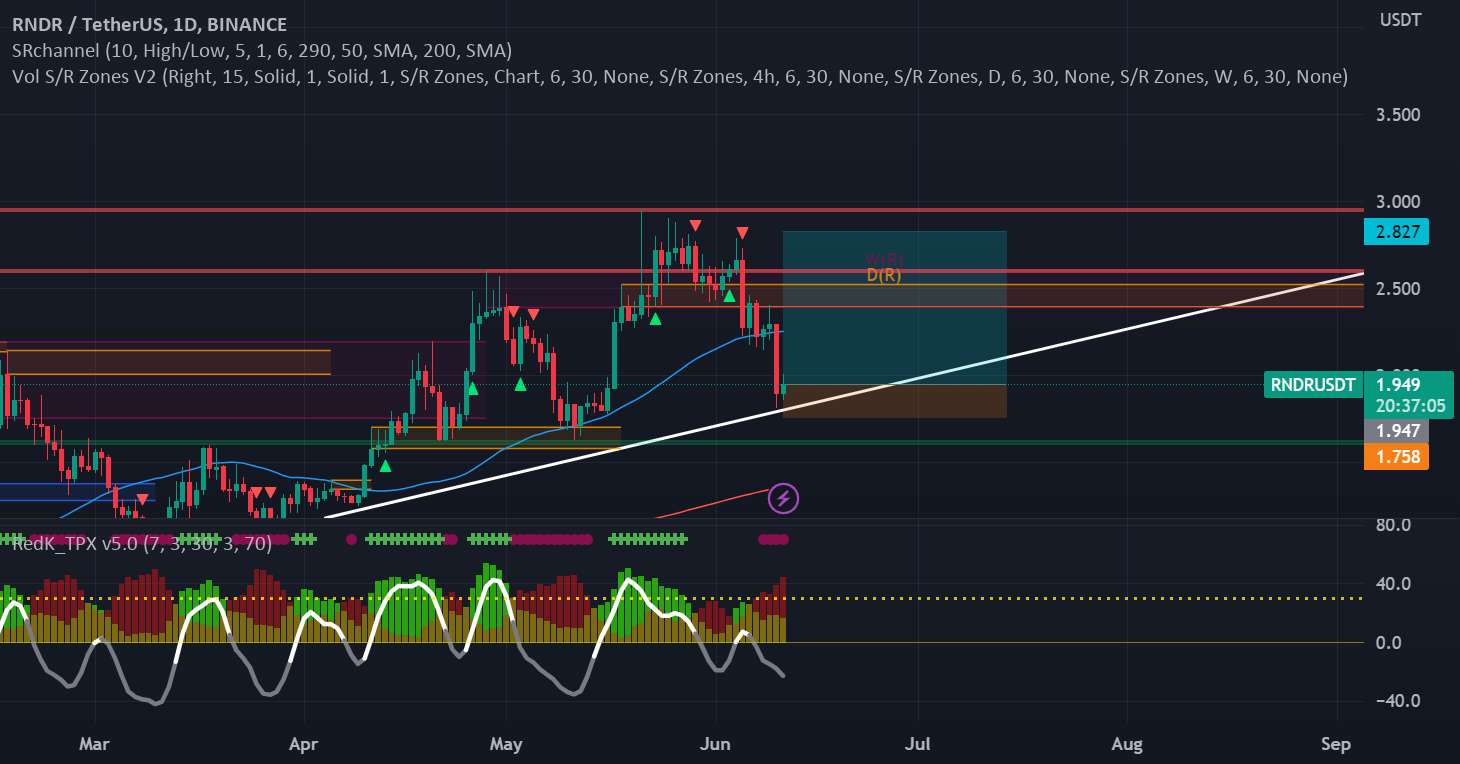Click the 3.000 price axis label
This screenshot has width=1460, height=764.
(1399, 202)
